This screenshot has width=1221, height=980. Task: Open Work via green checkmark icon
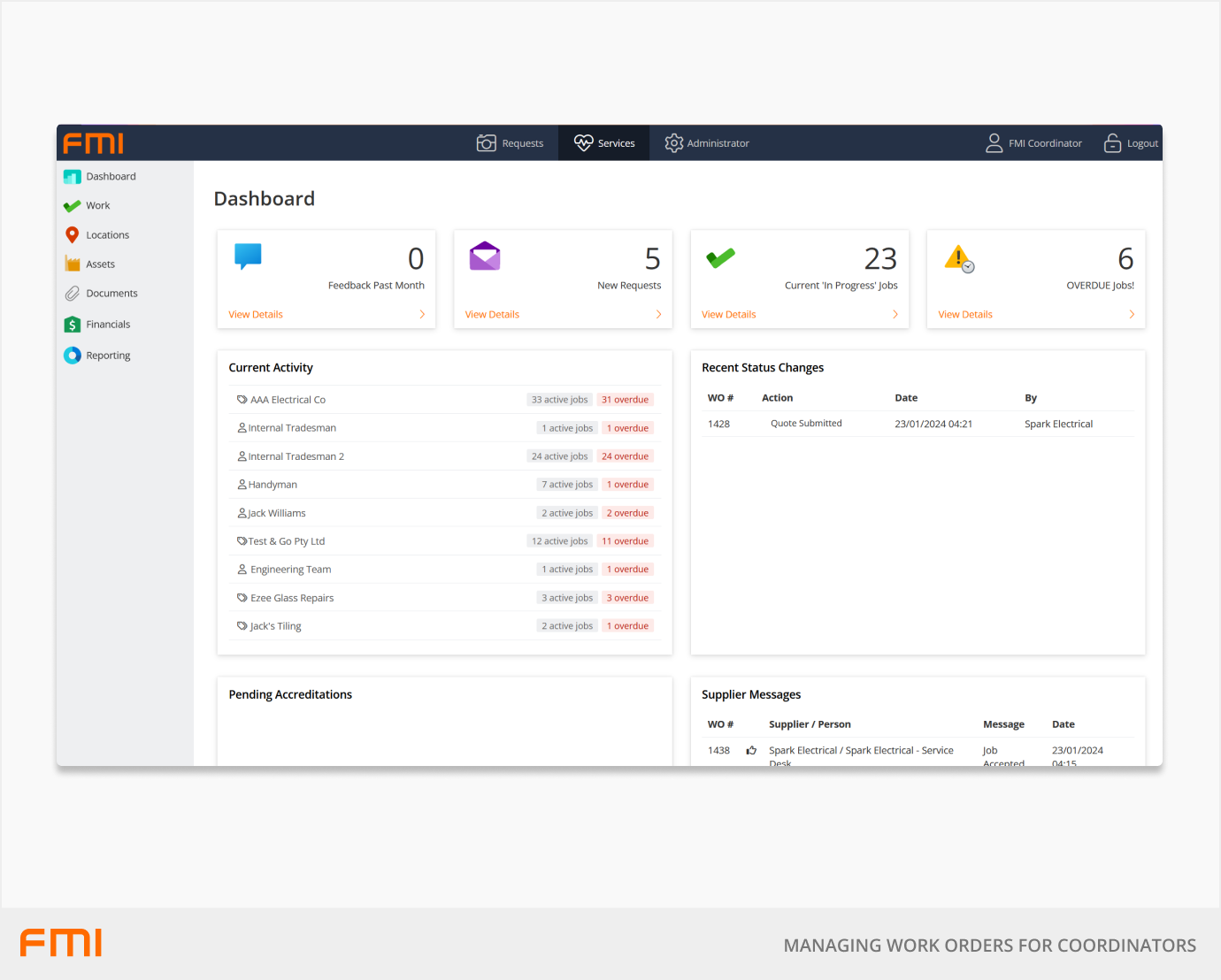73,206
